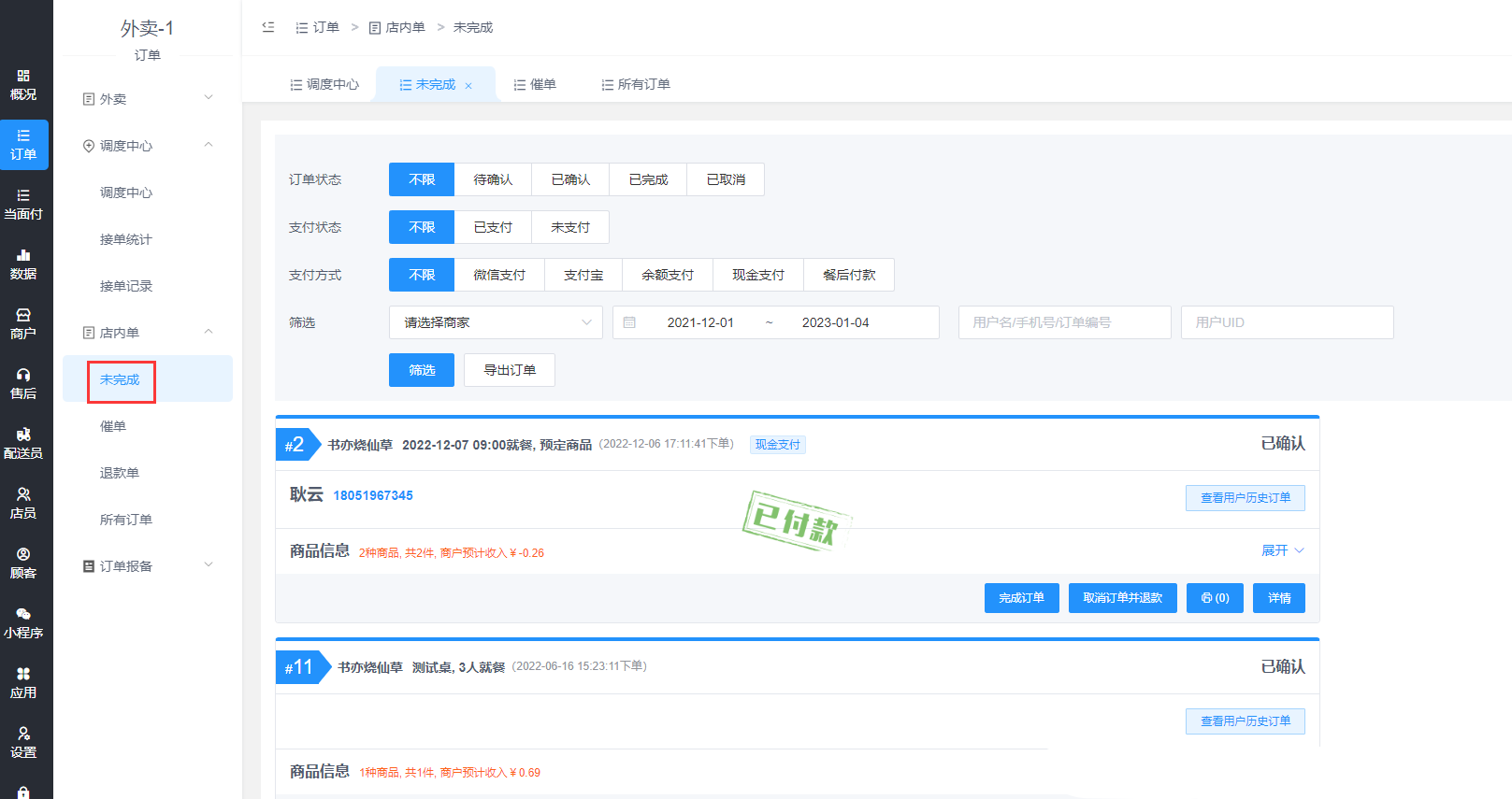Expand the 订单报备 sidebar menu group
The image size is (1512, 799).
148,565
